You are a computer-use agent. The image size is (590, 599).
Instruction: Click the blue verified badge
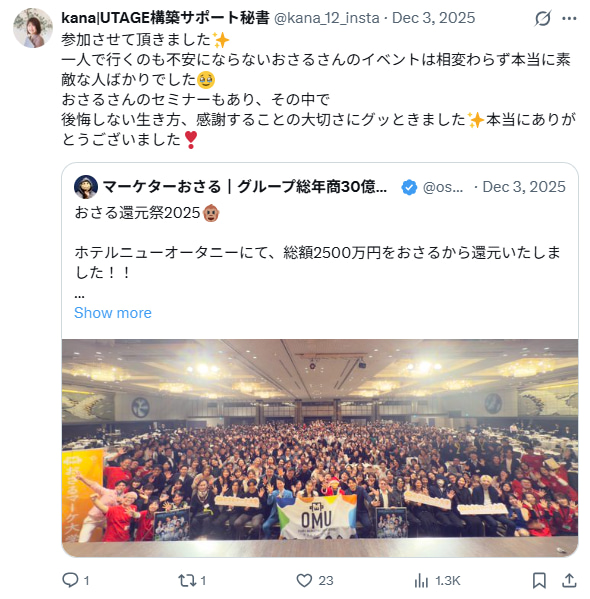click(409, 187)
